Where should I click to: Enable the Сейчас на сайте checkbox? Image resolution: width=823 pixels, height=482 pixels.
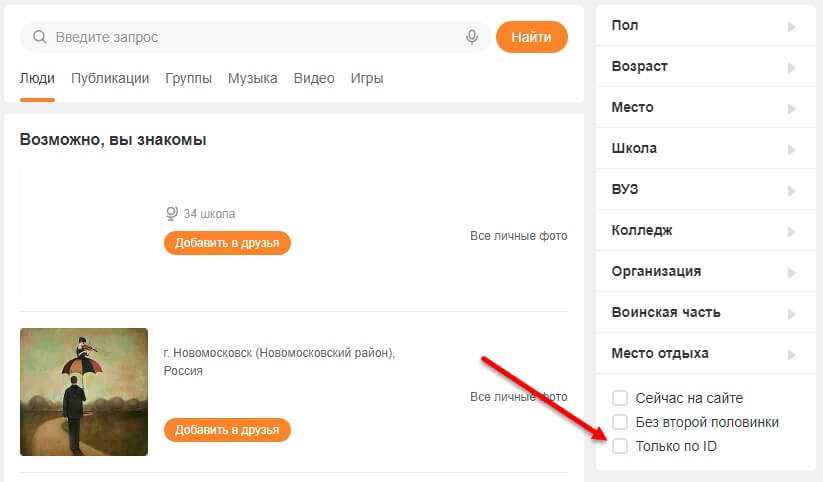coord(620,398)
